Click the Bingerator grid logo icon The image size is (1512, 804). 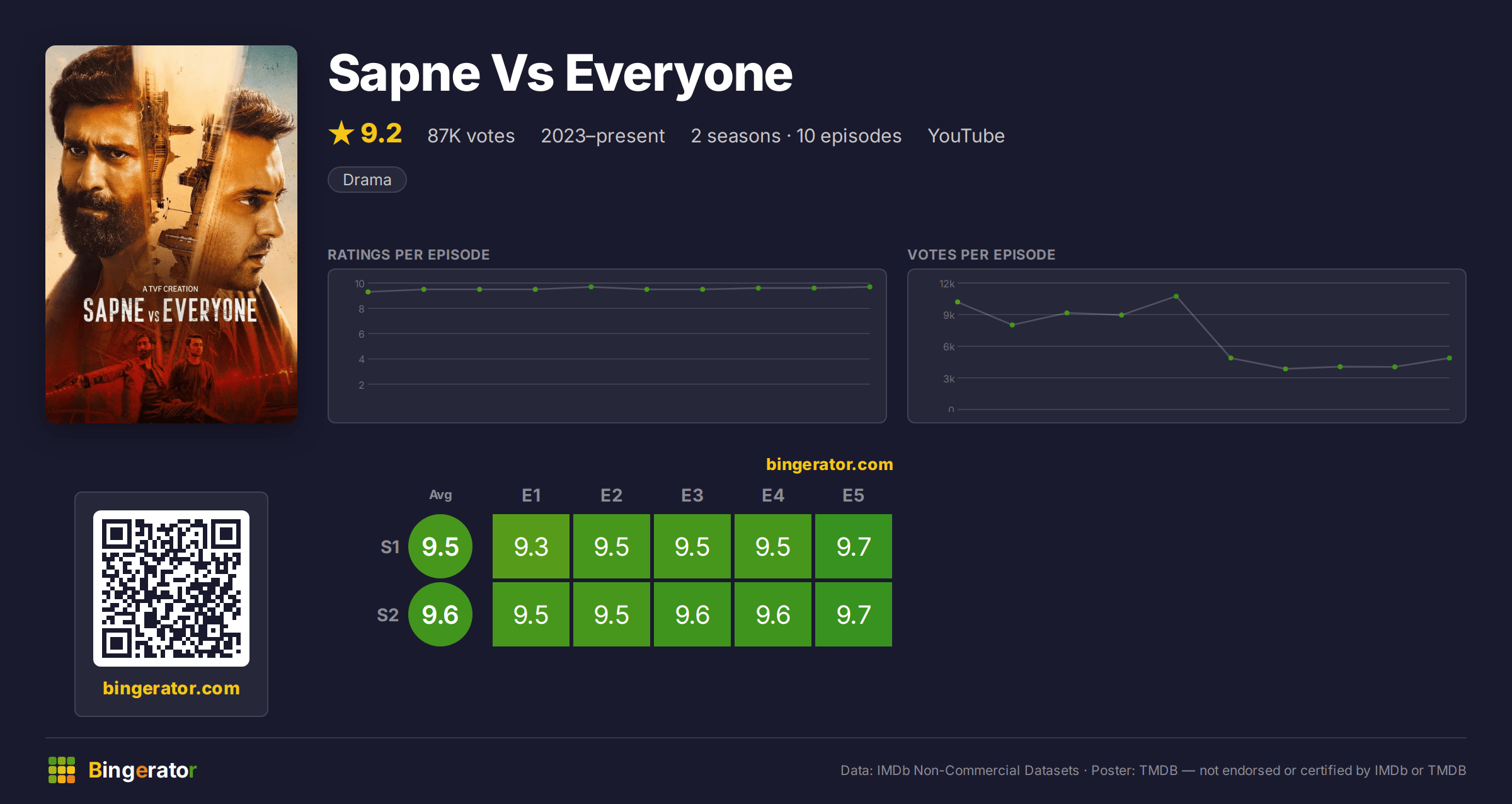point(62,770)
